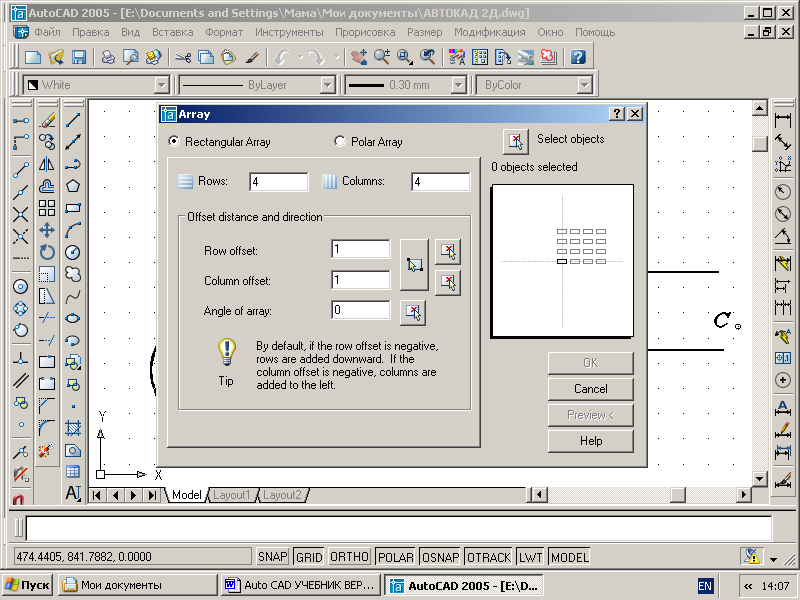
Task: Select the Array tool icon
Action: click(x=47, y=208)
